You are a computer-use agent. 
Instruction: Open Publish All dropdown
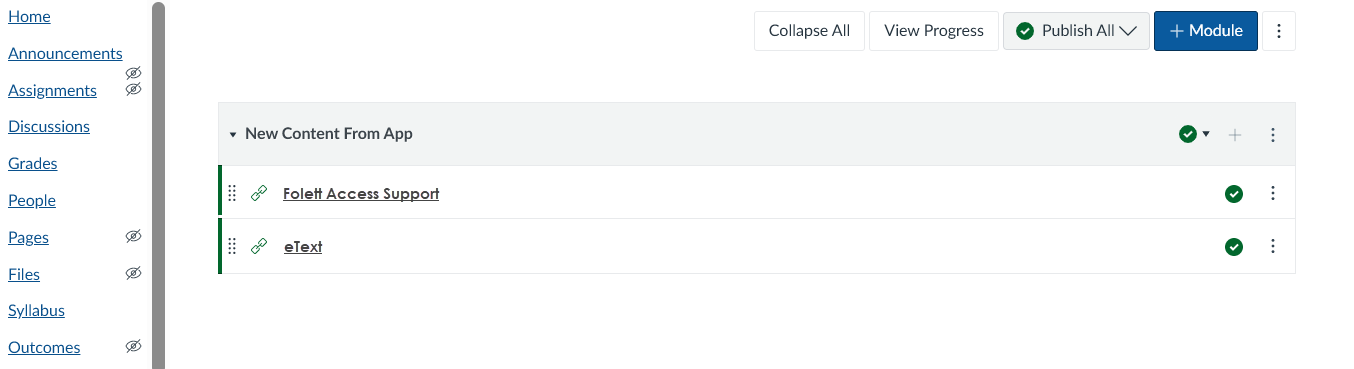1076,31
